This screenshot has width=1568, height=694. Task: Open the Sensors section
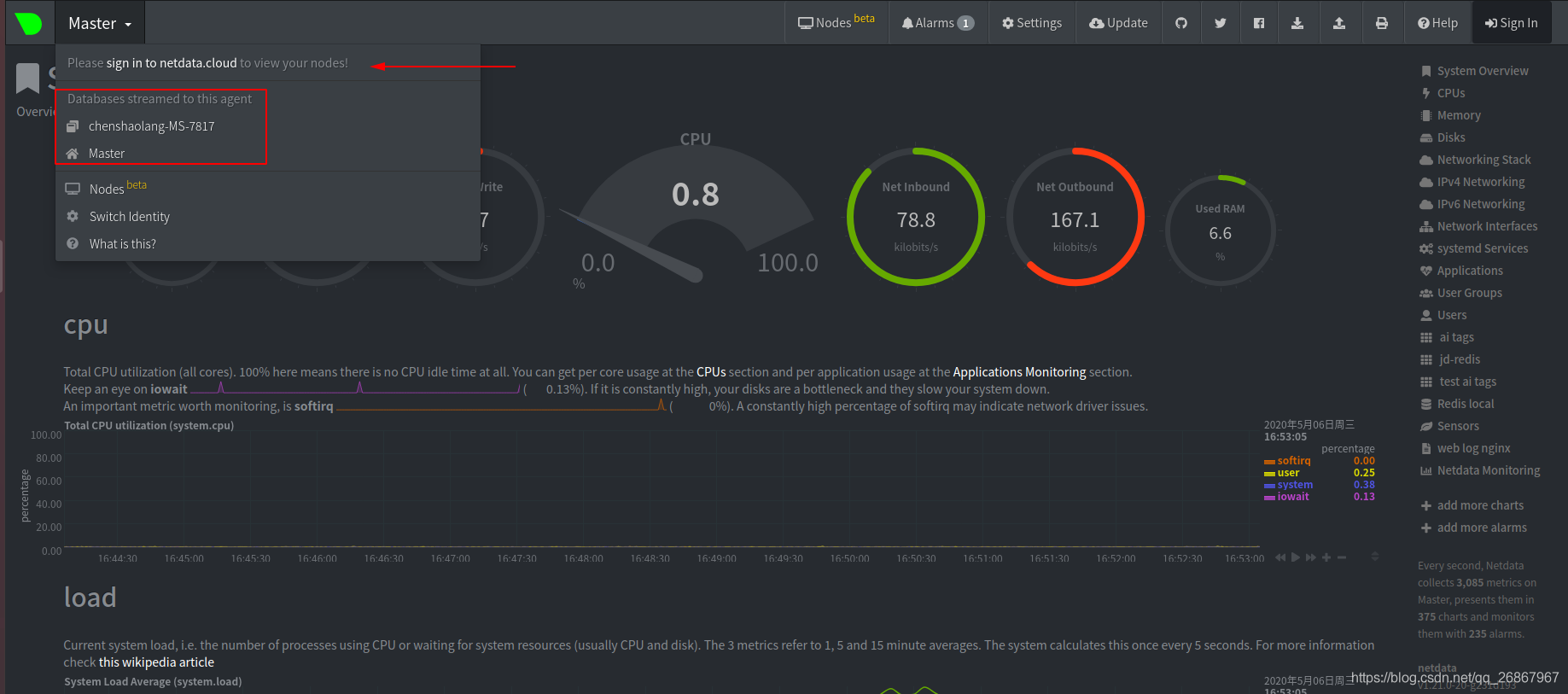1458,426
